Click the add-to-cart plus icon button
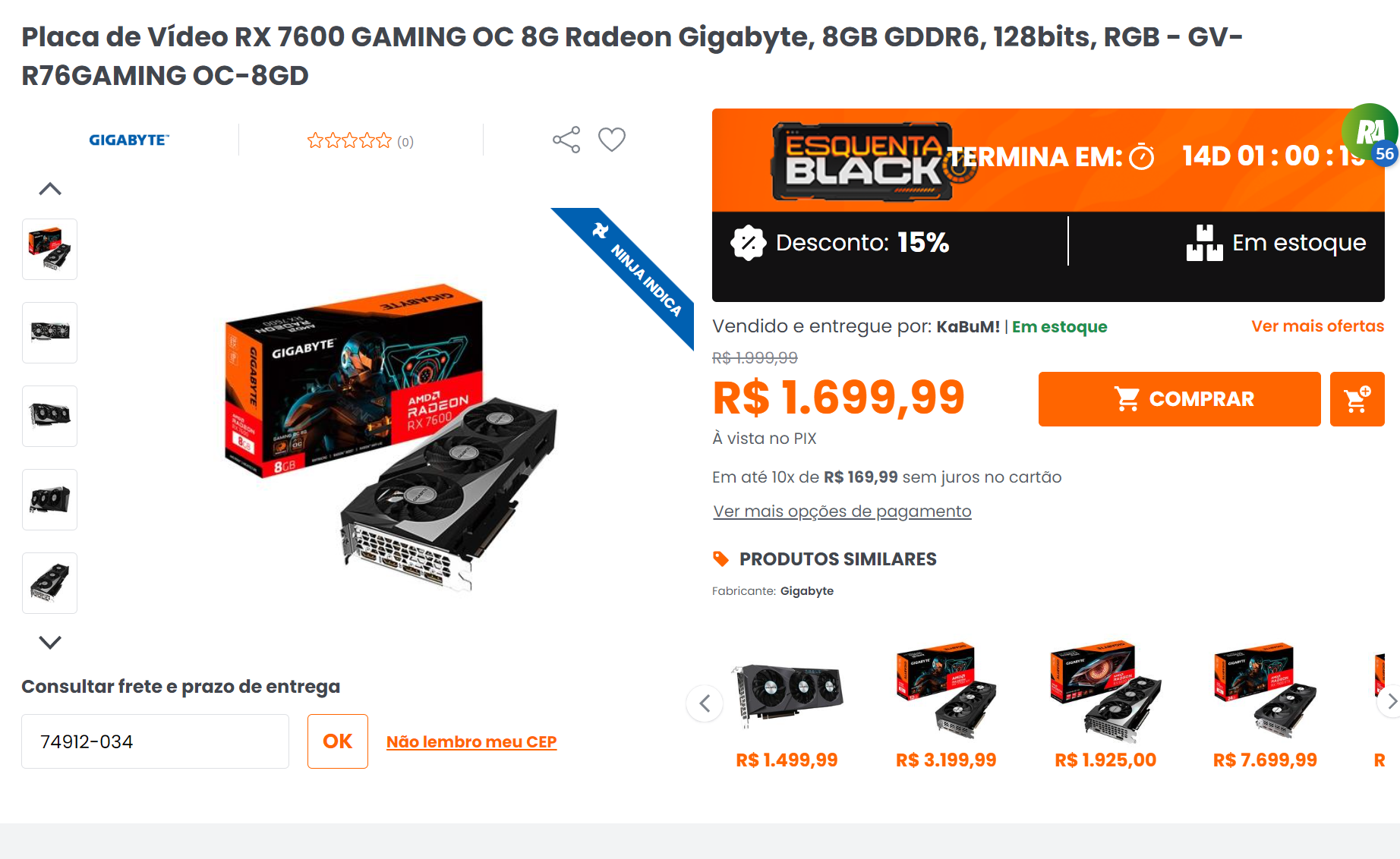 tap(1357, 399)
